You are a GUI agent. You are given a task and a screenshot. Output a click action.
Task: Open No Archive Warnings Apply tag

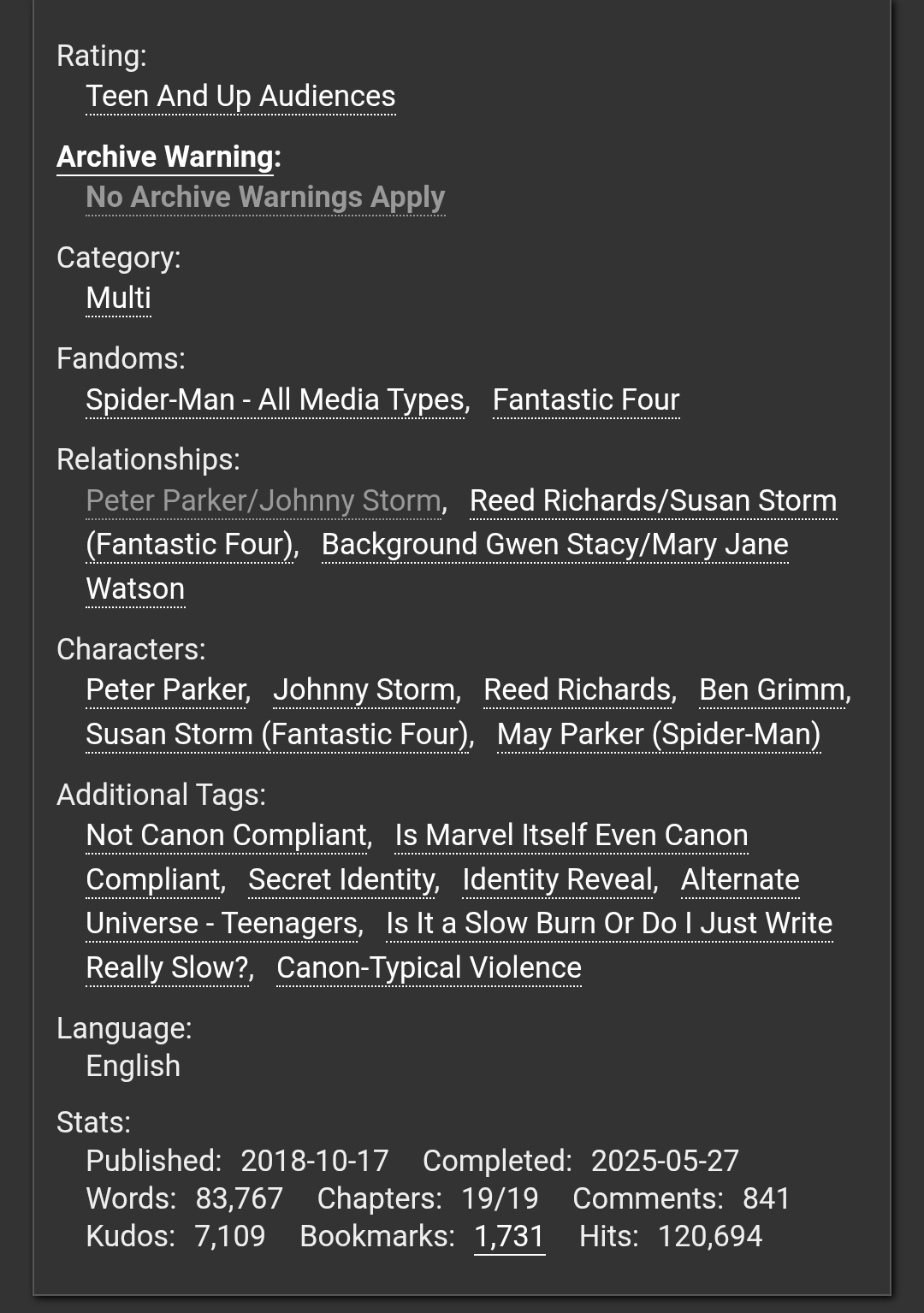(x=265, y=198)
